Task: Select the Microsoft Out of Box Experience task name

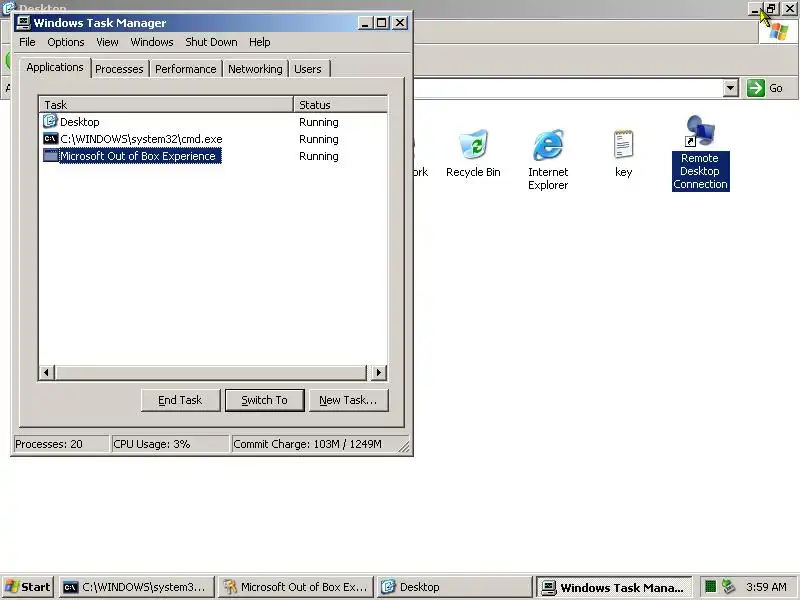Action: click(140, 156)
